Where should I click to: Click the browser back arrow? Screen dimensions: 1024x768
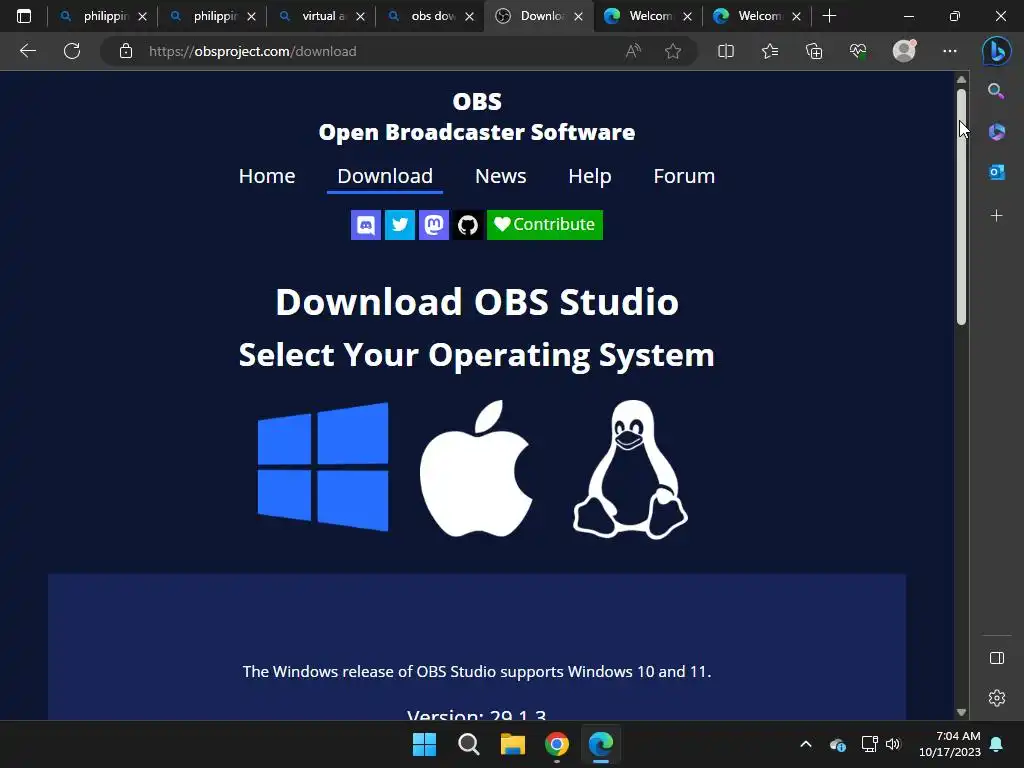[x=27, y=51]
